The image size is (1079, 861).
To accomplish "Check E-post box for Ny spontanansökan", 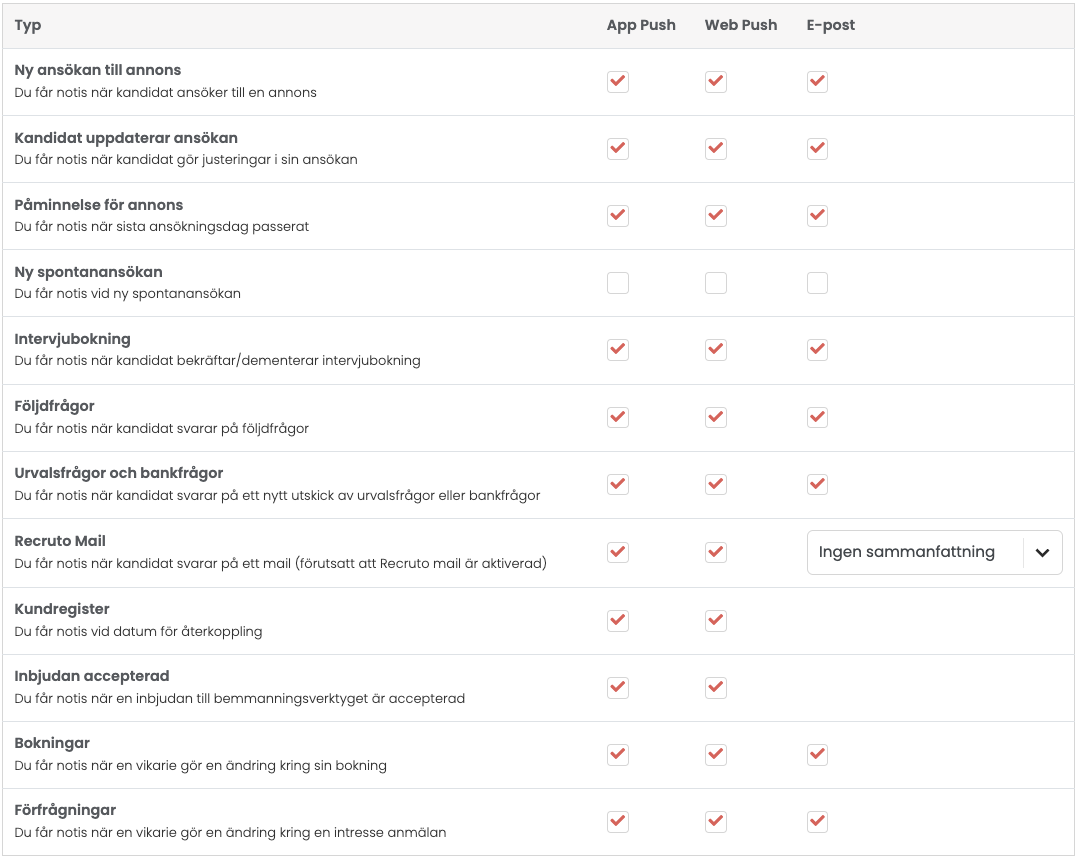I will pos(817,283).
